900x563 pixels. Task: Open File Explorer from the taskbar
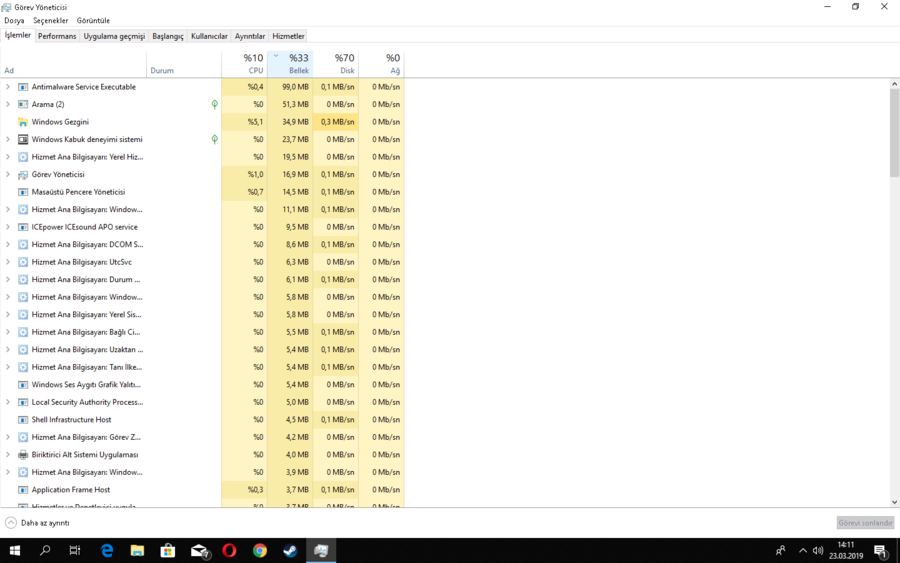(137, 551)
